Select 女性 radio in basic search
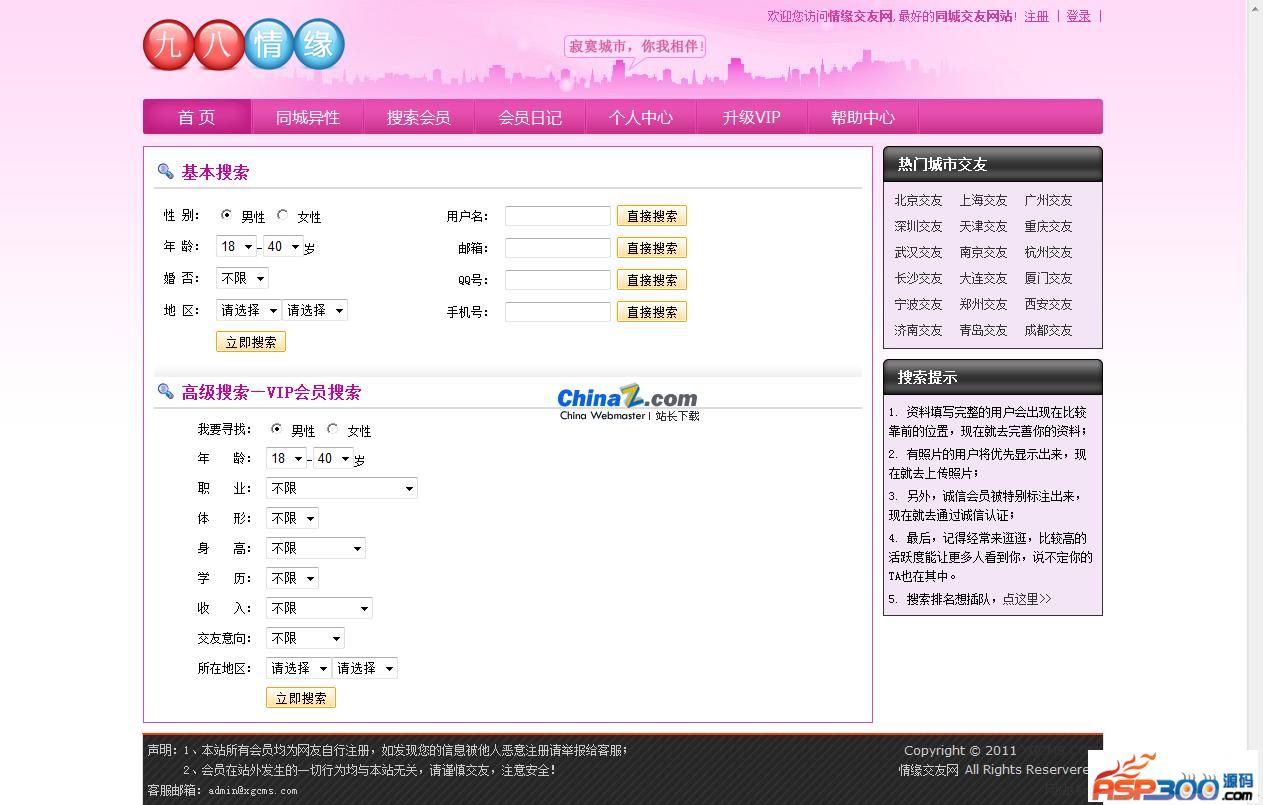This screenshot has width=1263, height=805. point(283,215)
